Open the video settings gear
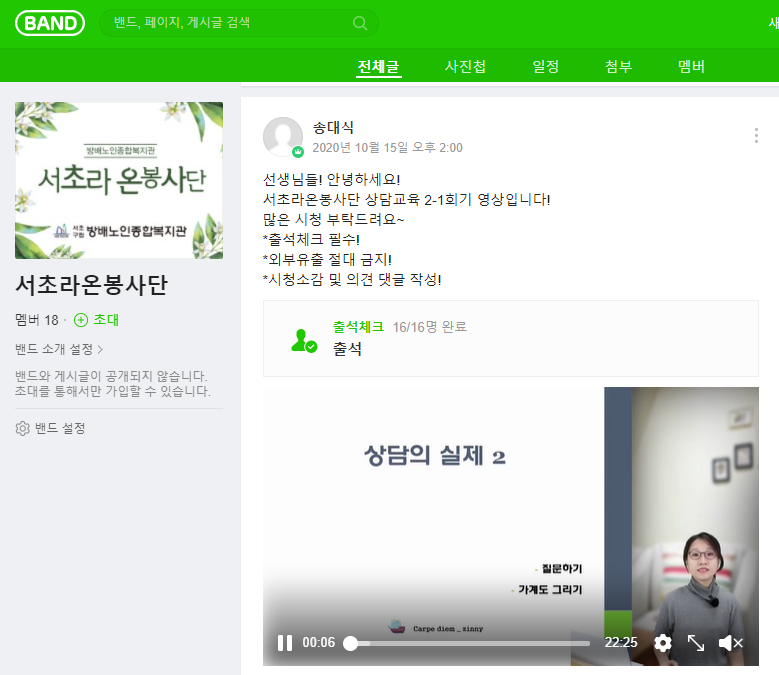Image resolution: width=779 pixels, height=675 pixels. 663,643
